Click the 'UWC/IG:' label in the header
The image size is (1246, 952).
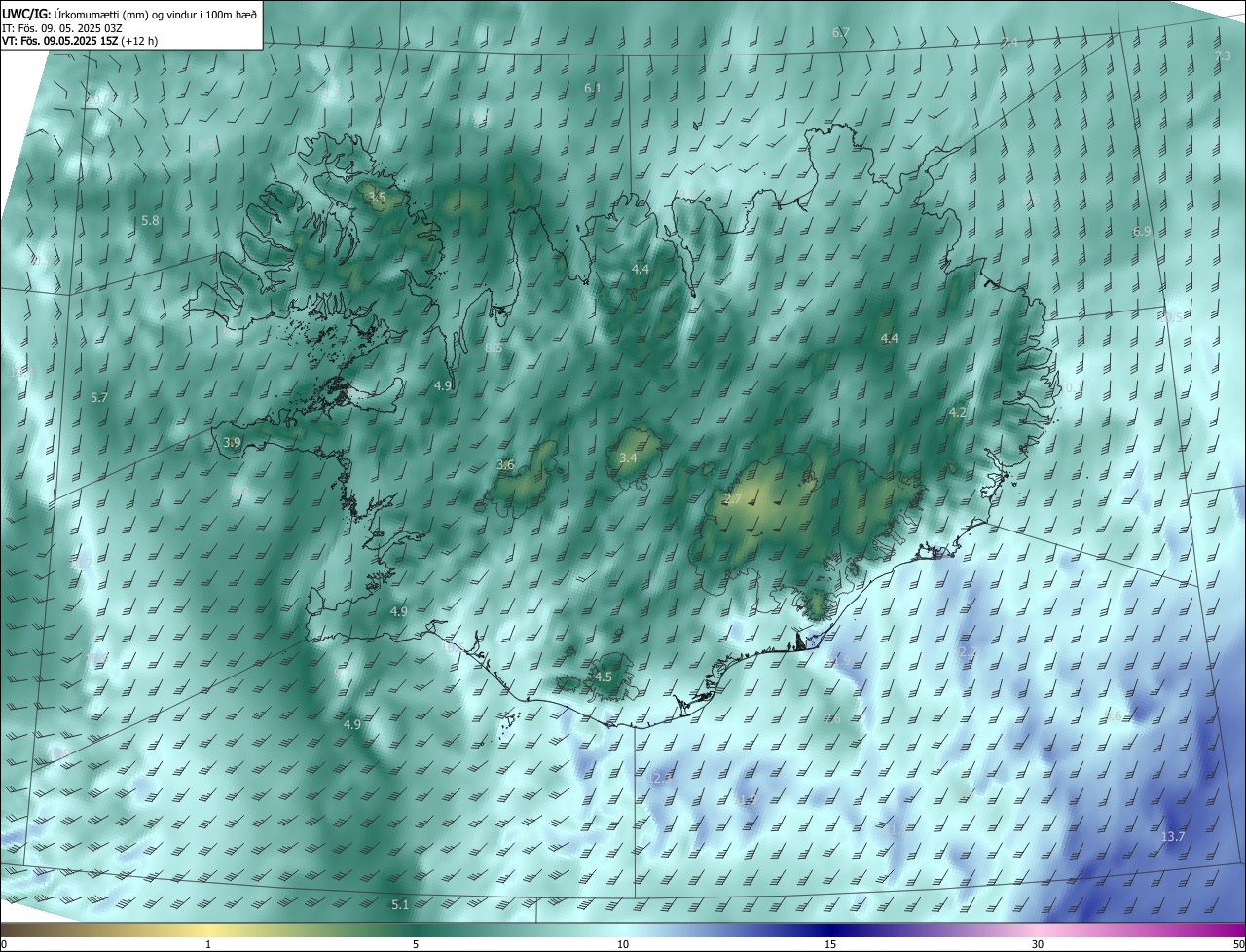click(28, 13)
